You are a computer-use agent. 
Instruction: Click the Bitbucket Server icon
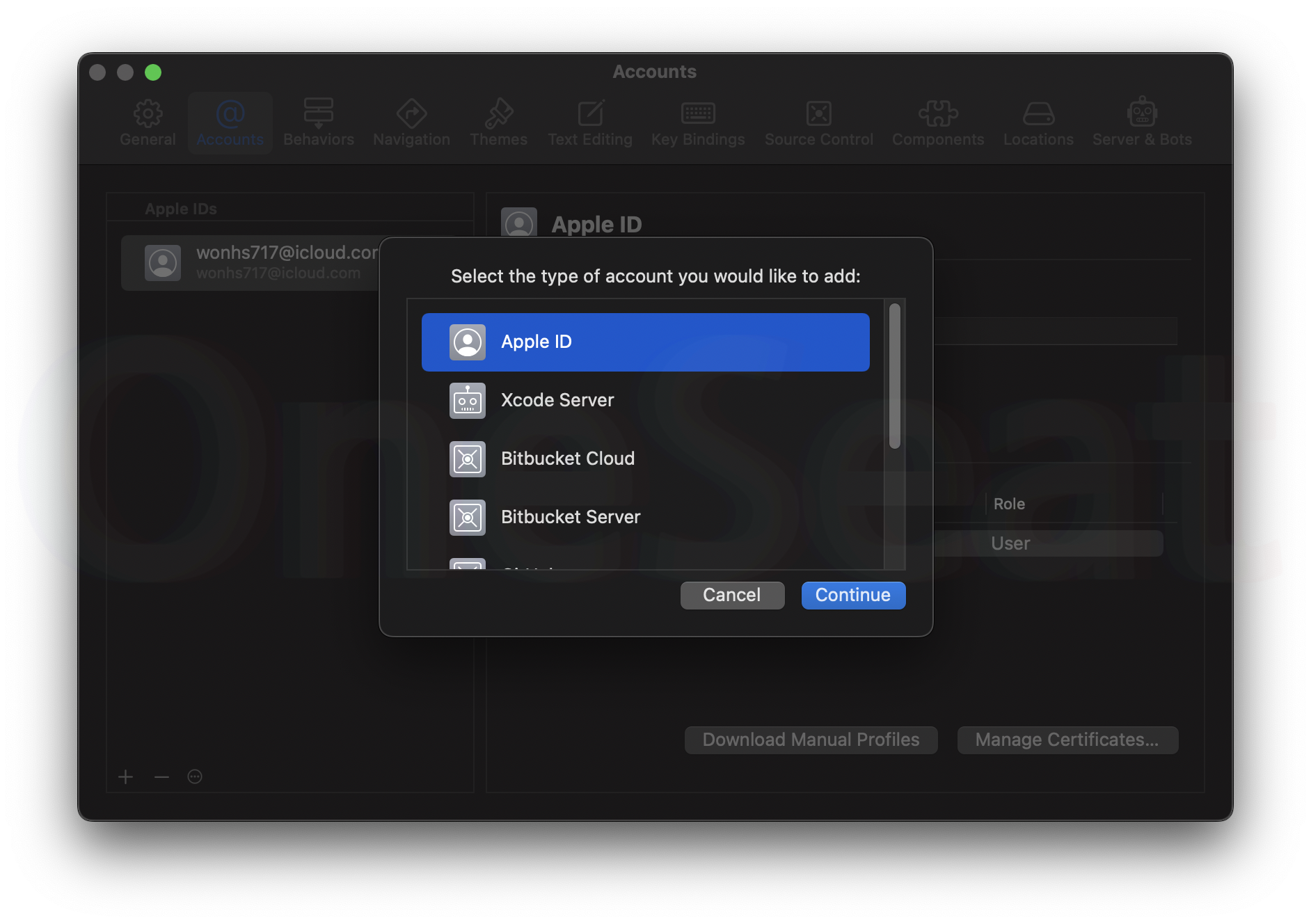468,518
